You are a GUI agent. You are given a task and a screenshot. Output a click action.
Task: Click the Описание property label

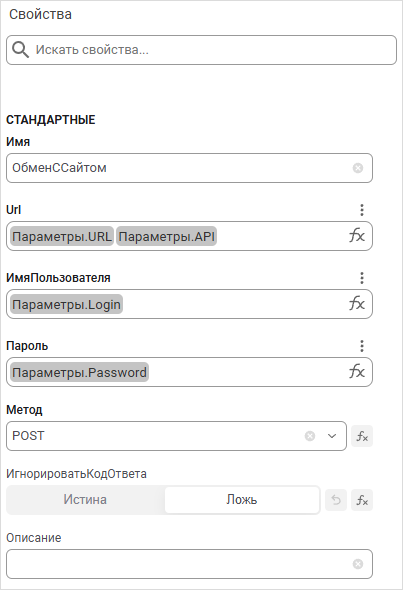[x=34, y=537]
